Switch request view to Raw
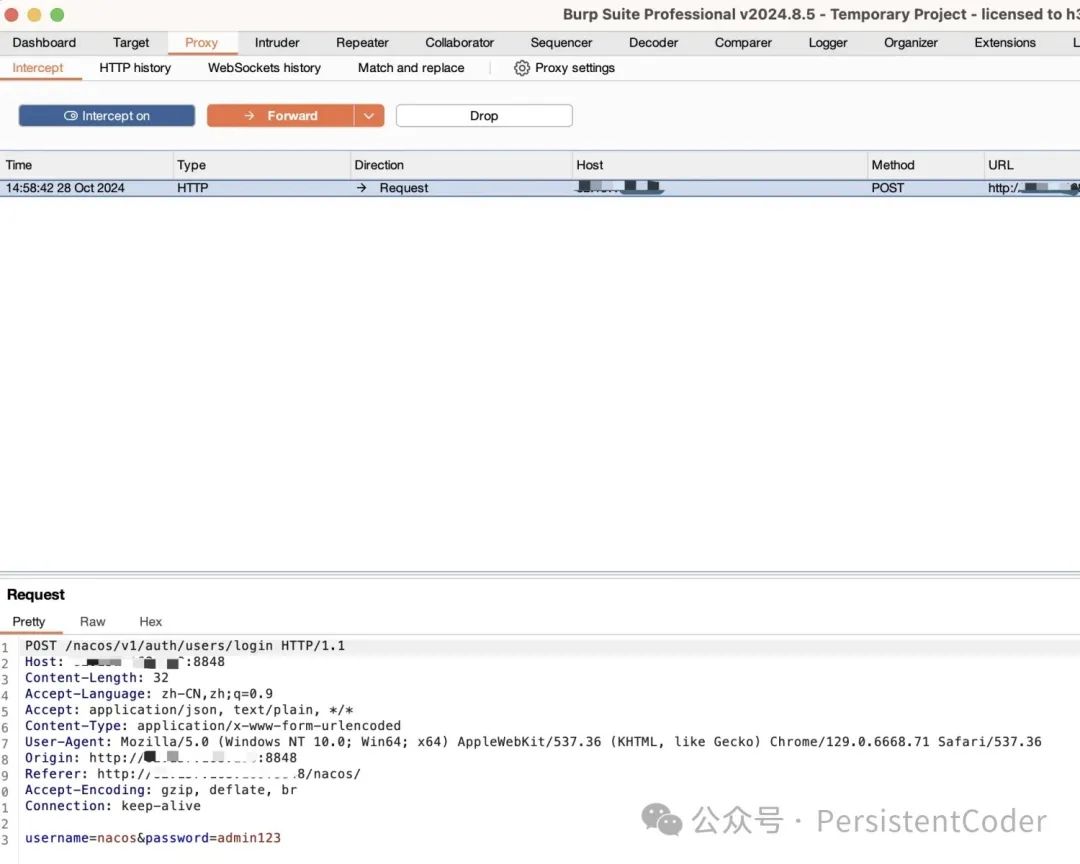Image resolution: width=1080 pixels, height=864 pixels. coord(92,621)
